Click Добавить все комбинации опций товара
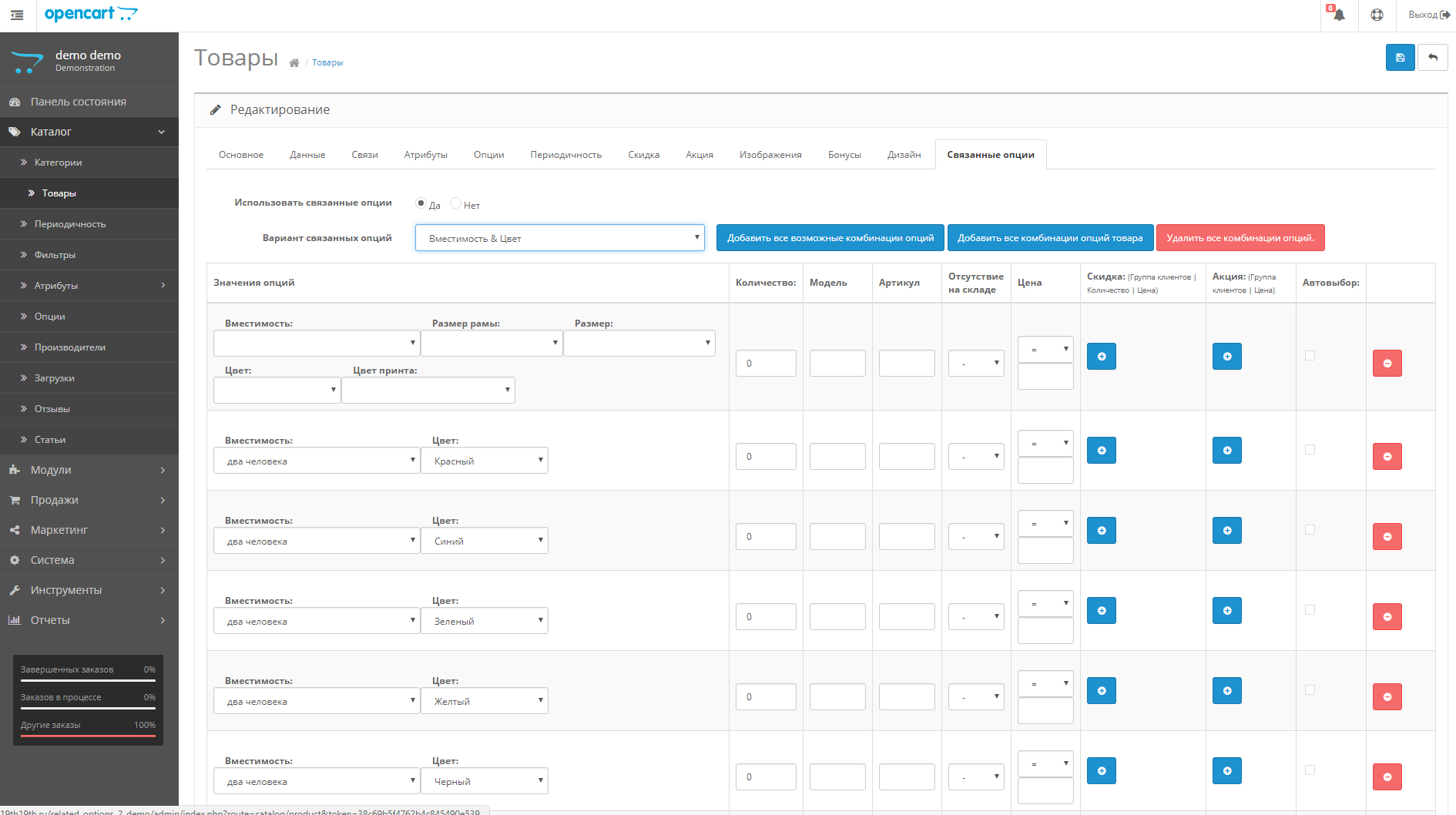 coord(1049,238)
